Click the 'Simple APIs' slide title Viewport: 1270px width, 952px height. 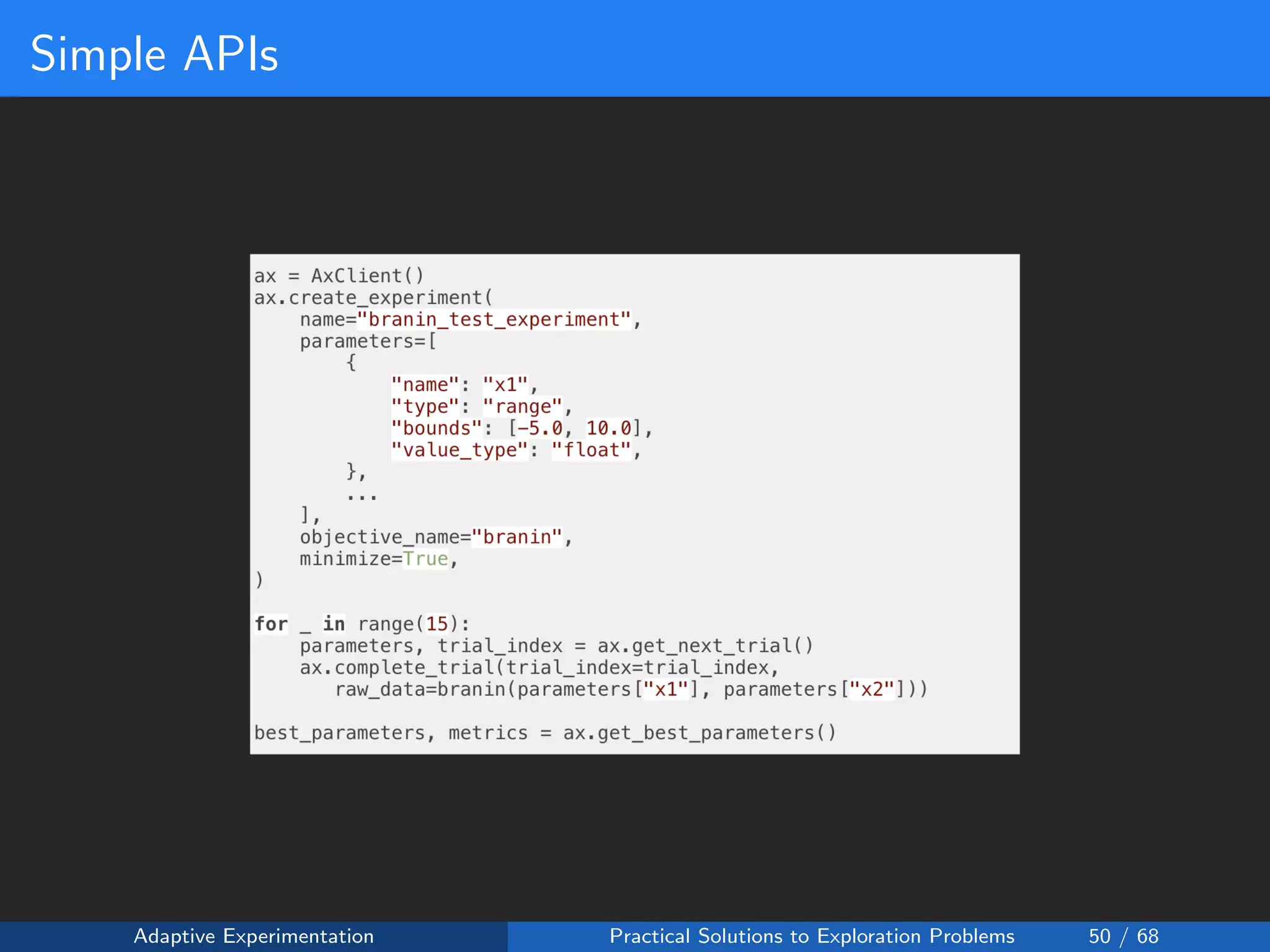154,55
